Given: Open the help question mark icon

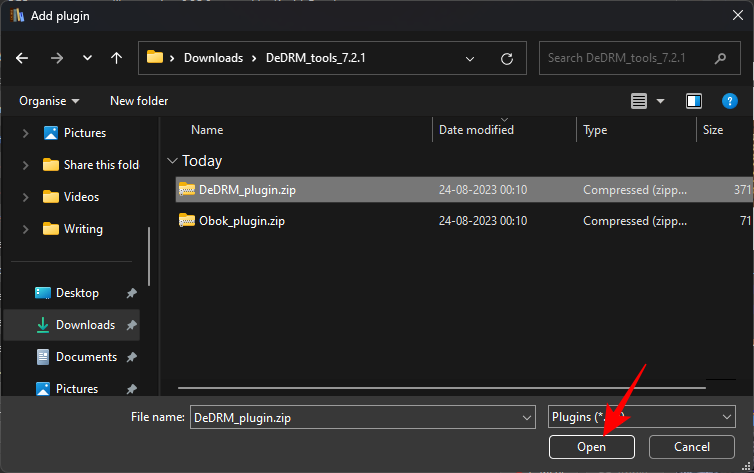Looking at the screenshot, I should 730,101.
